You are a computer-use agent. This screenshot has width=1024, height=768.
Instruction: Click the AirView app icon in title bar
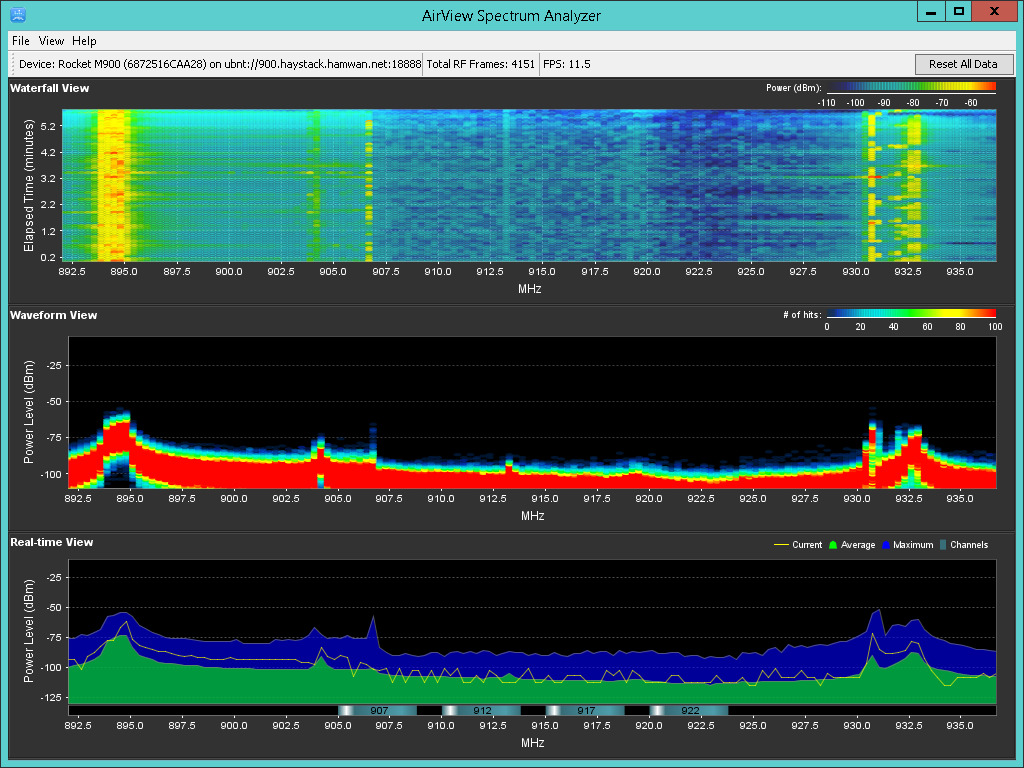click(x=17, y=15)
